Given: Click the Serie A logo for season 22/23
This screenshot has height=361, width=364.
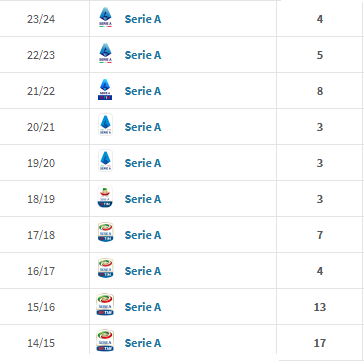Looking at the screenshot, I should point(105,53).
